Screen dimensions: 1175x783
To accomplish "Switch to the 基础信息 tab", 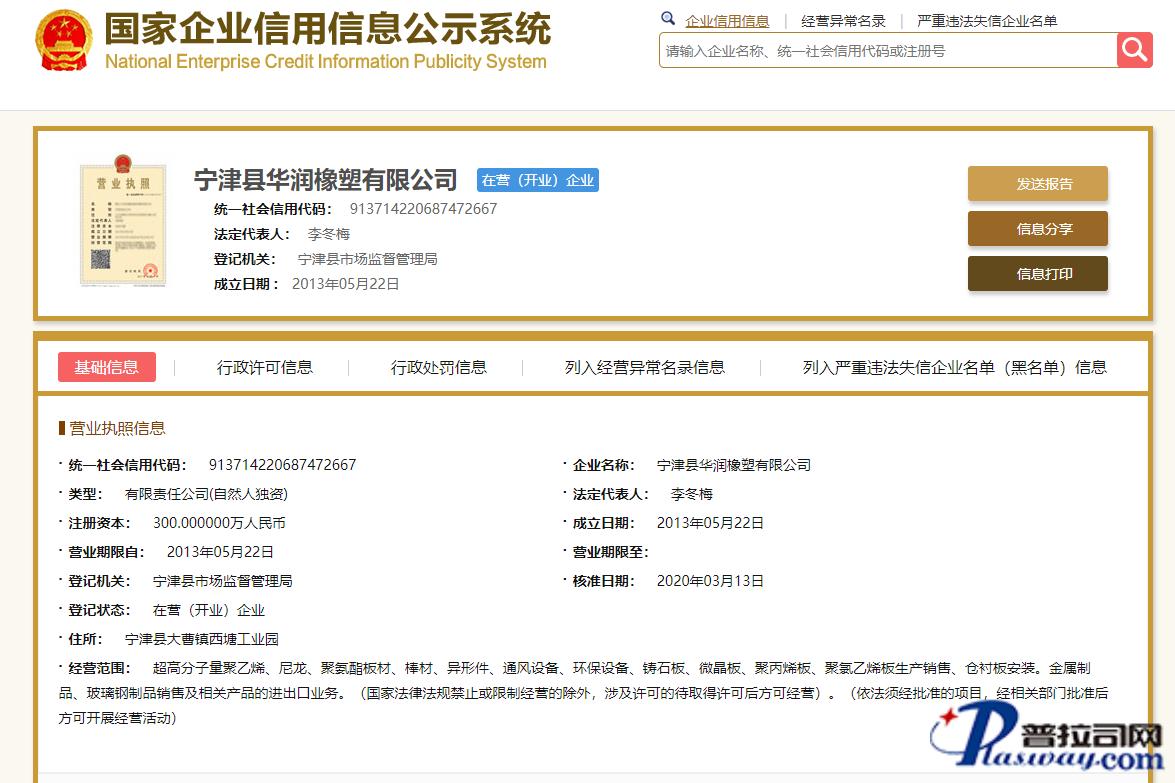I will (107, 367).
